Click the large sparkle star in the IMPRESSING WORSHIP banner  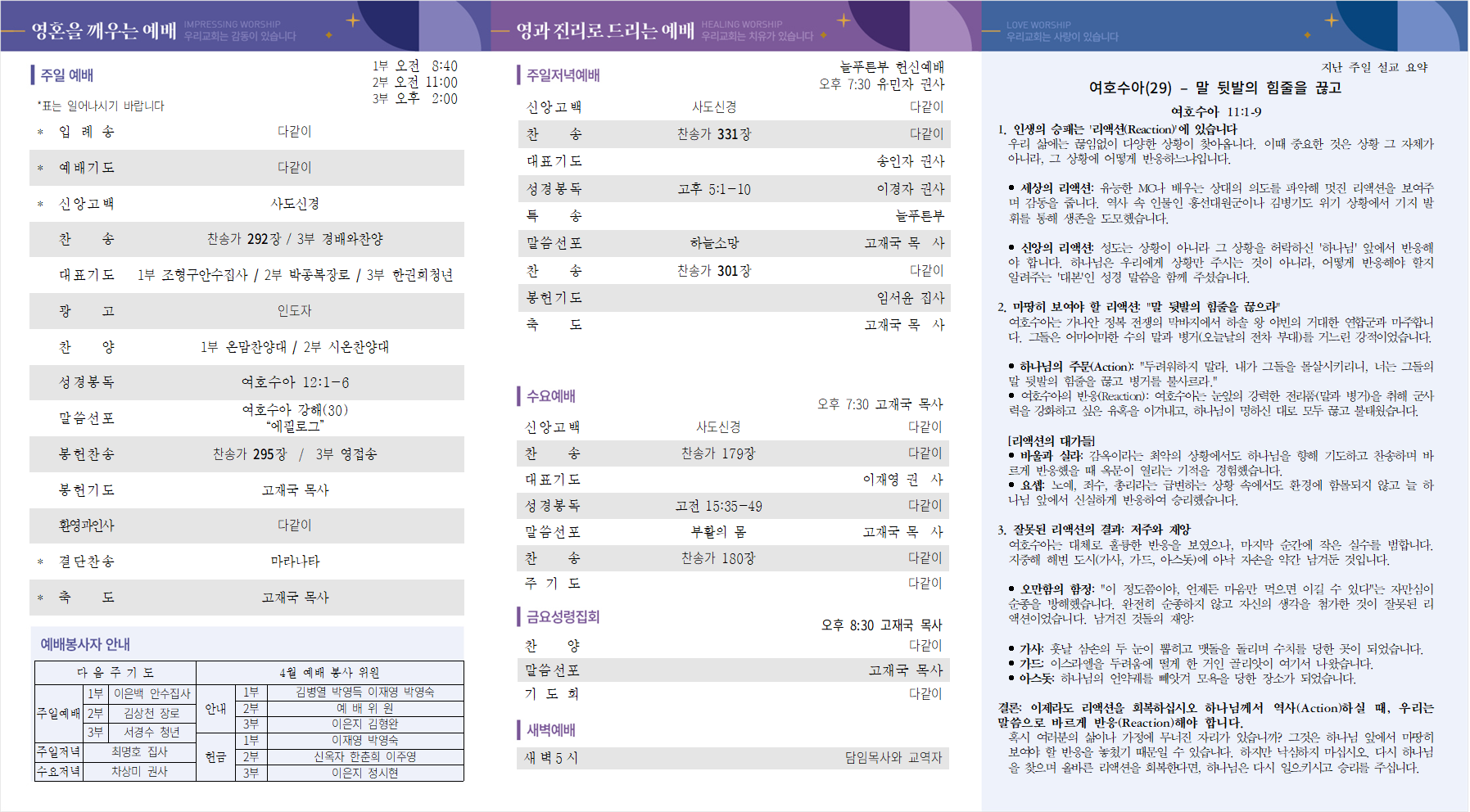[x=353, y=20]
